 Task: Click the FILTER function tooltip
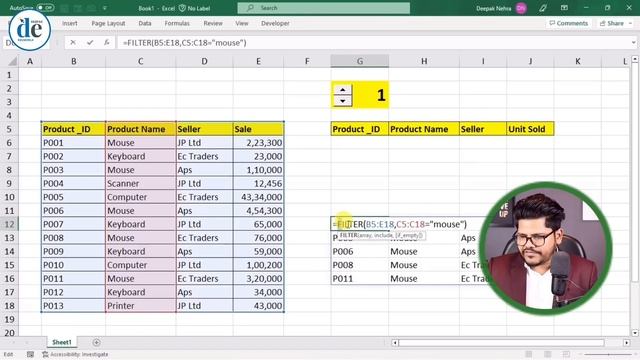coord(381,236)
